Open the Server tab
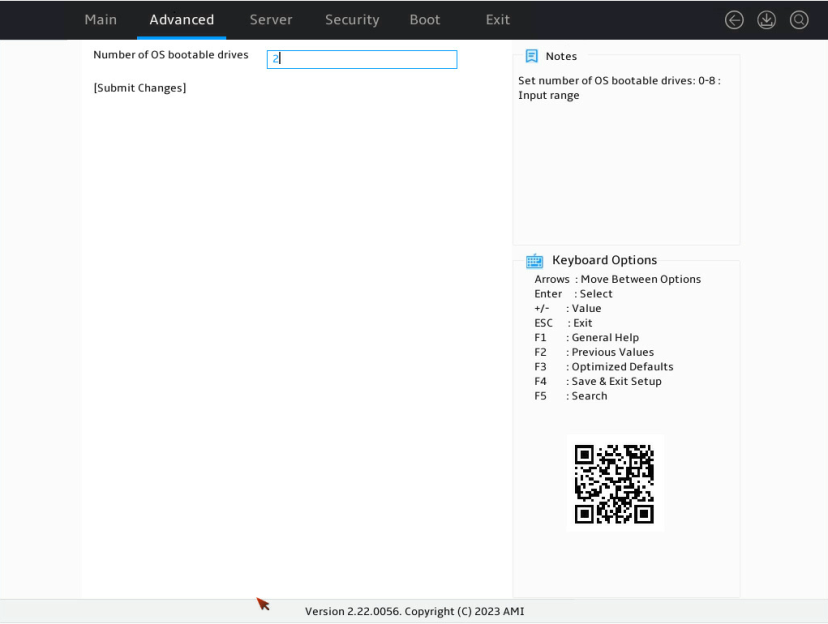 tap(271, 20)
